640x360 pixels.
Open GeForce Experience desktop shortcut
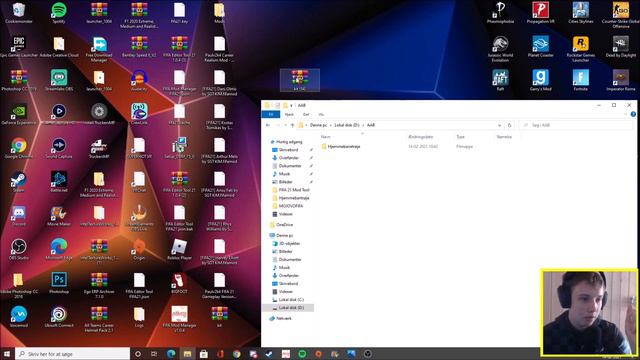(18, 114)
